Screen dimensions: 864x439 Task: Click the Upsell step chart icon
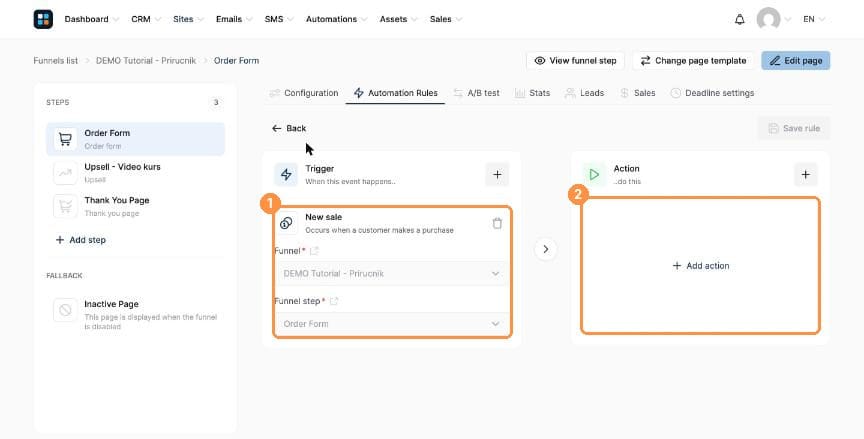coord(65,173)
